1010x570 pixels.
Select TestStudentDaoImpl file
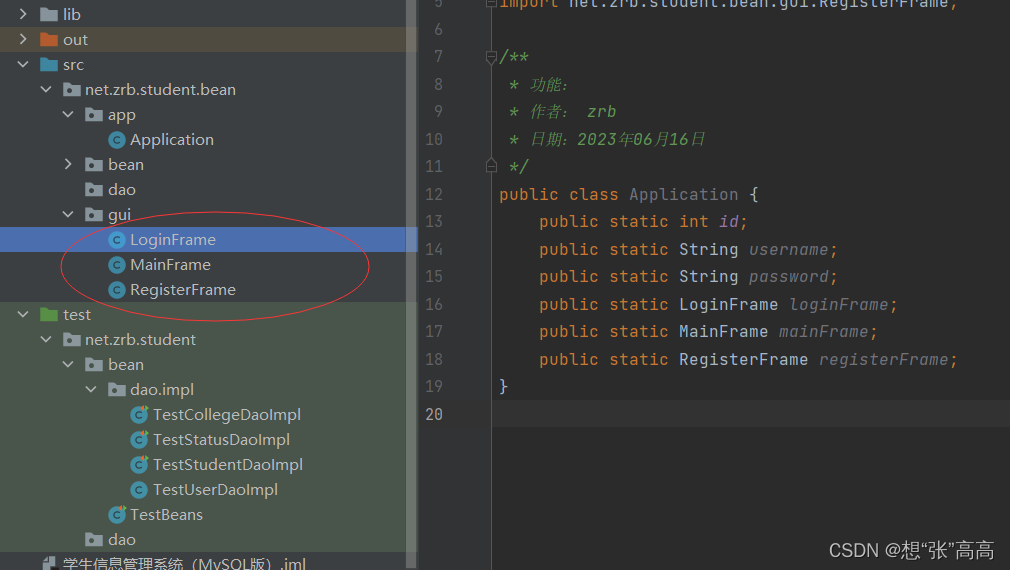228,465
